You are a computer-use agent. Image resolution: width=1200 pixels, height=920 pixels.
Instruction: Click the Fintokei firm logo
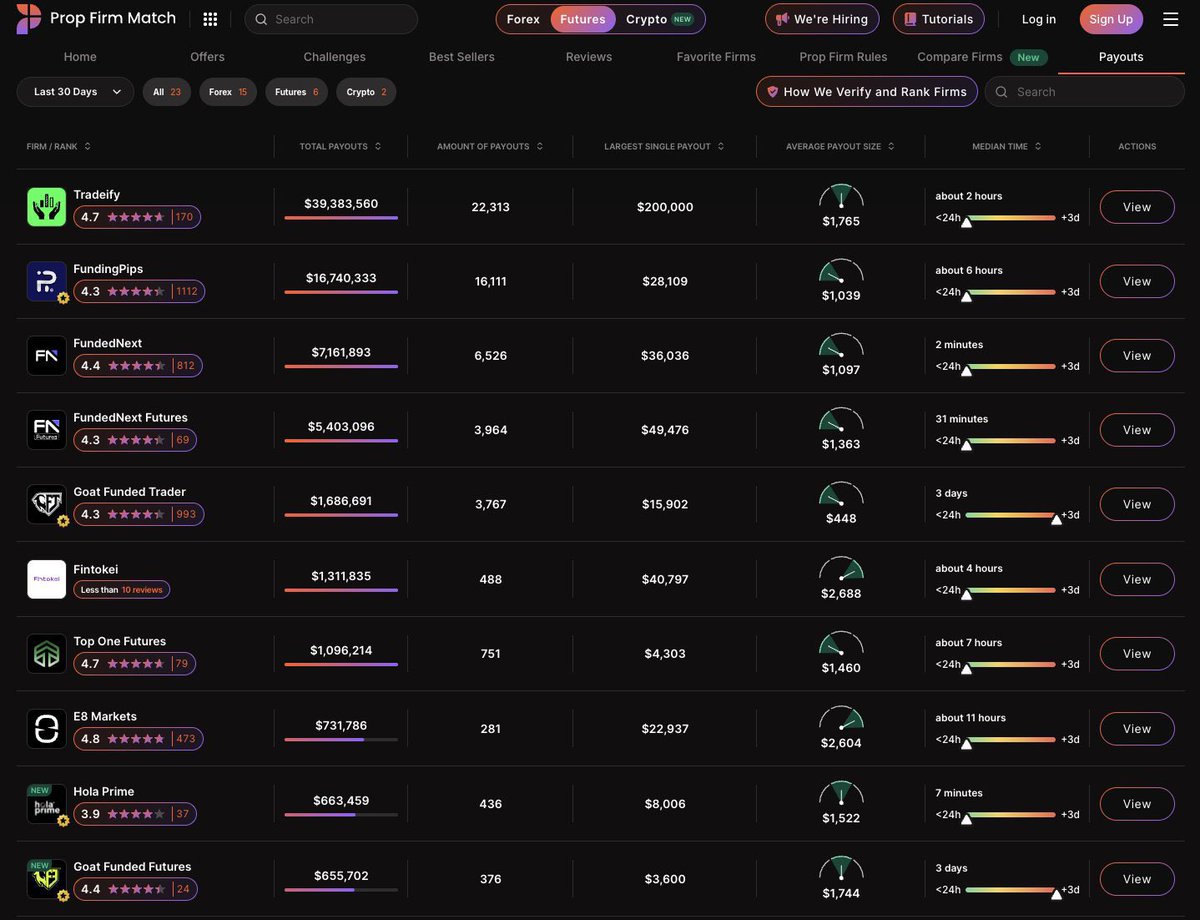pyautogui.click(x=47, y=579)
